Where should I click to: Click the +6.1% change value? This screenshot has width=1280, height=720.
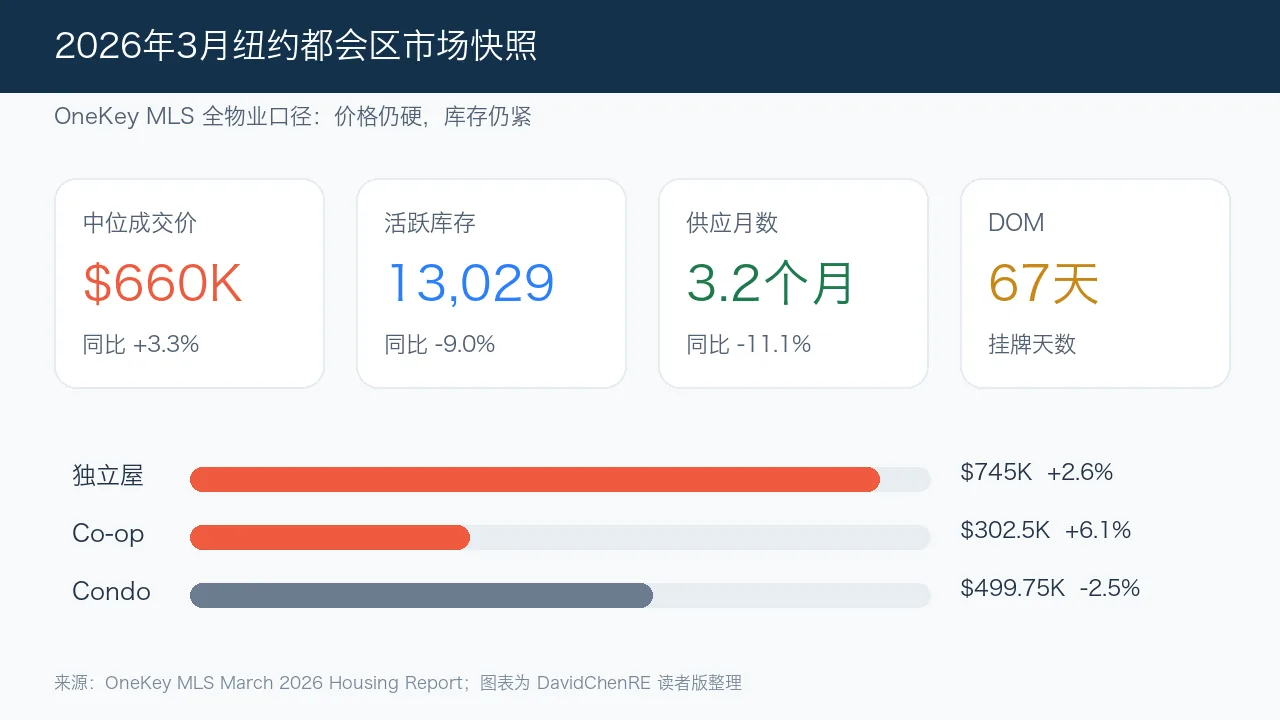pos(1098,530)
